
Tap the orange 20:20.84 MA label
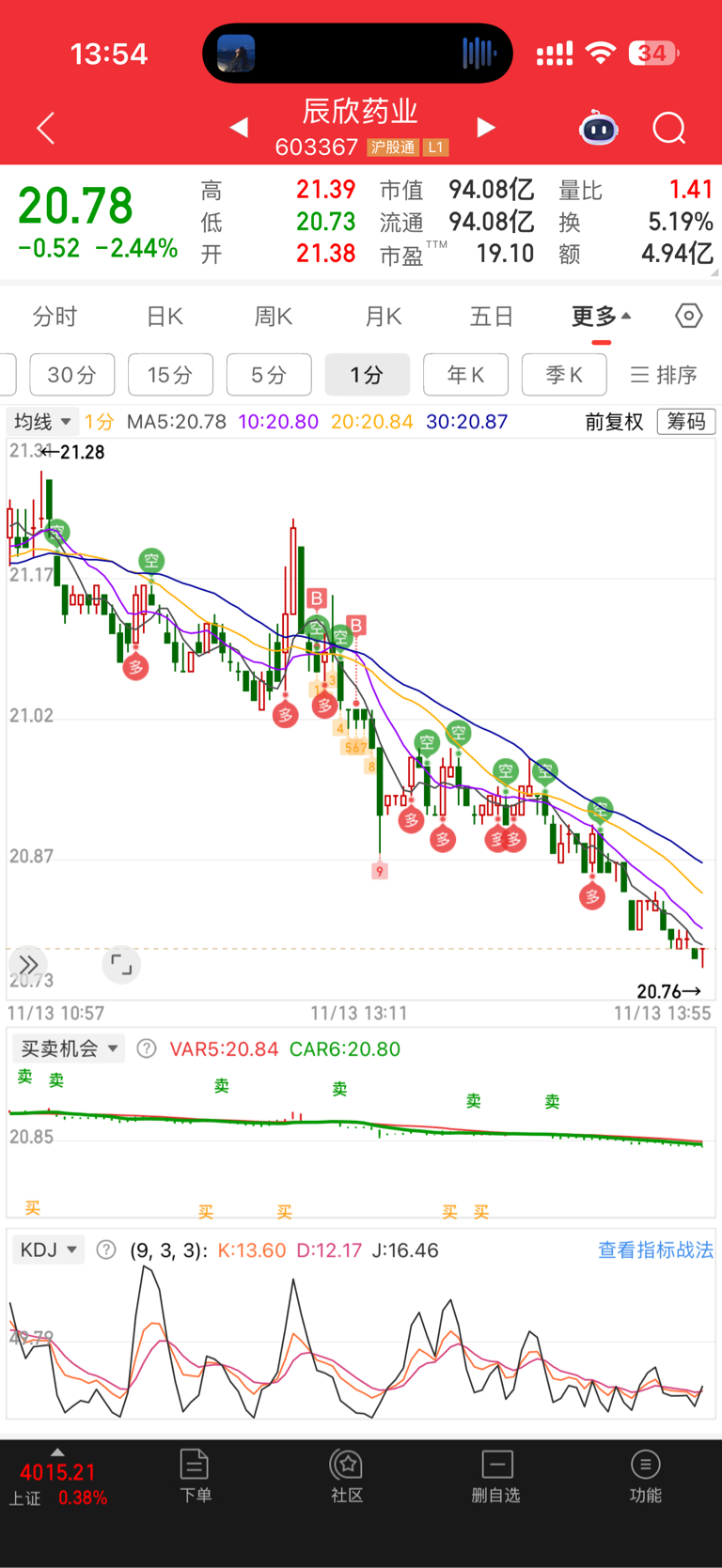tap(372, 422)
